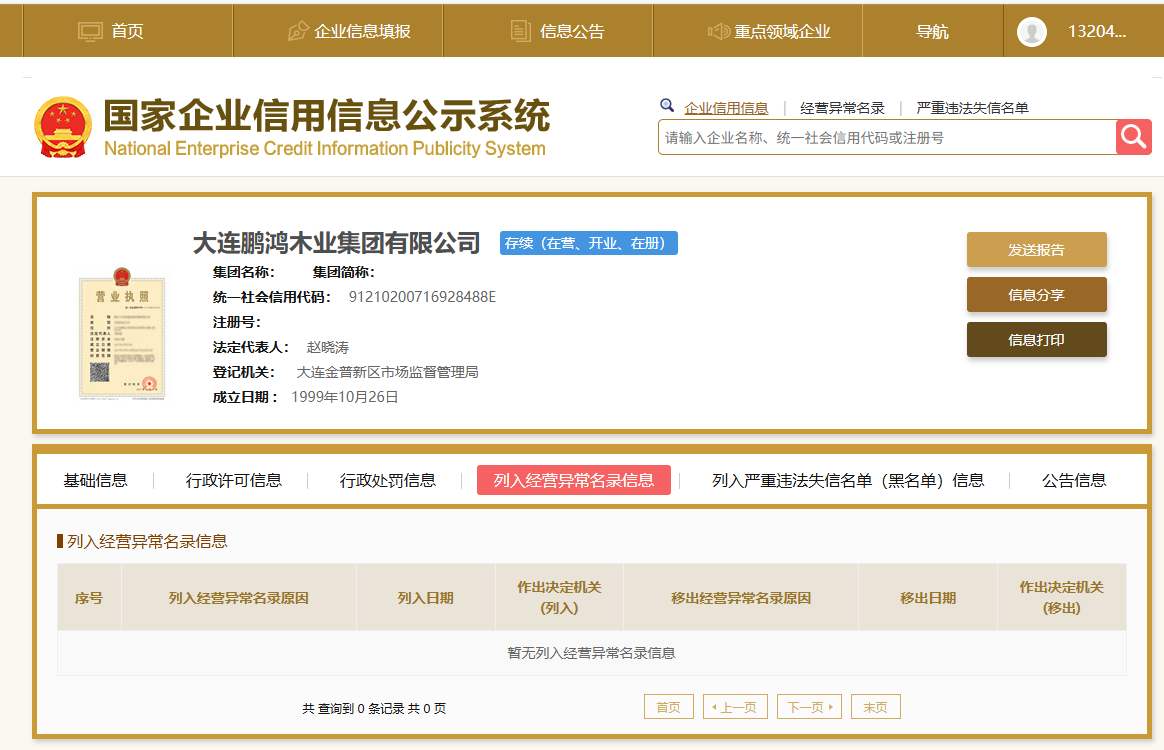The height and width of the screenshot is (750, 1164).
Task: Switch to the 行政许可信息 tab
Action: (x=234, y=480)
